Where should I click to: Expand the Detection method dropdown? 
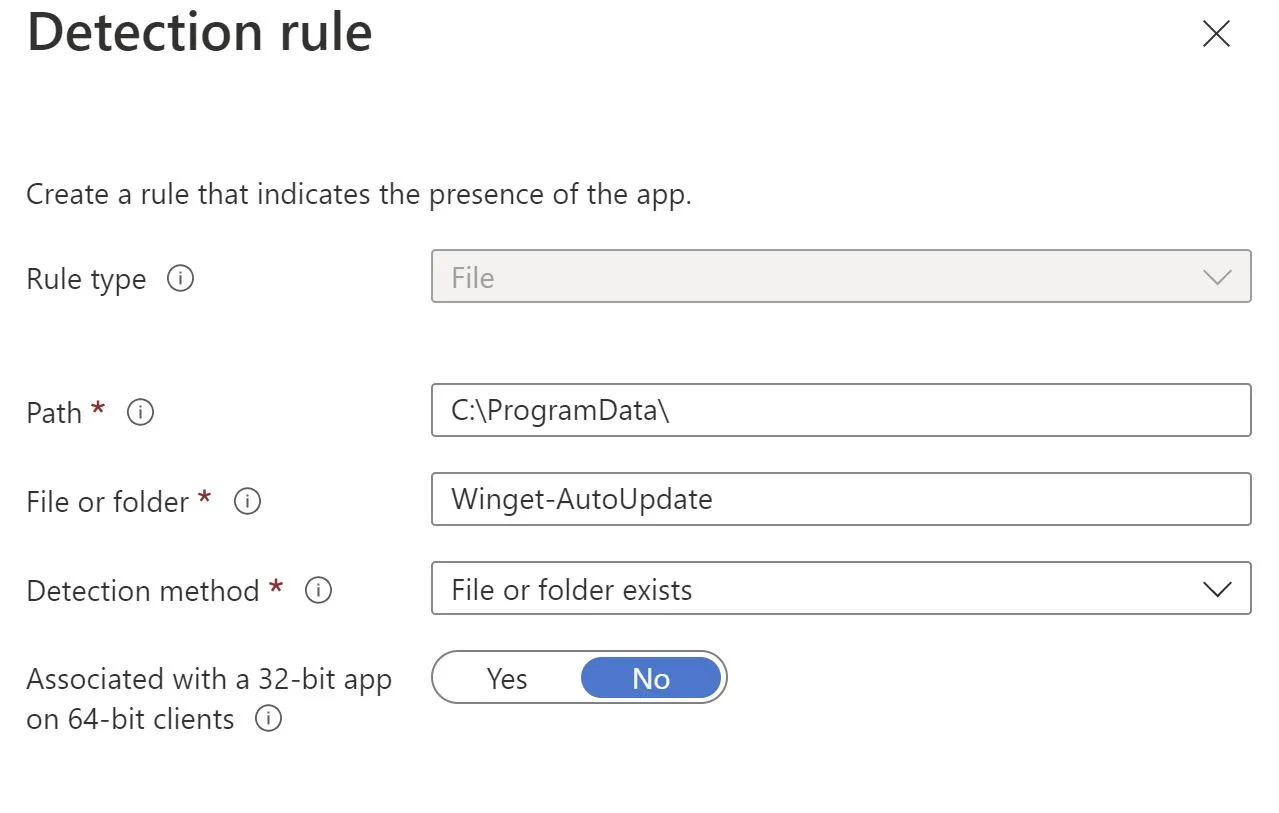pos(841,588)
